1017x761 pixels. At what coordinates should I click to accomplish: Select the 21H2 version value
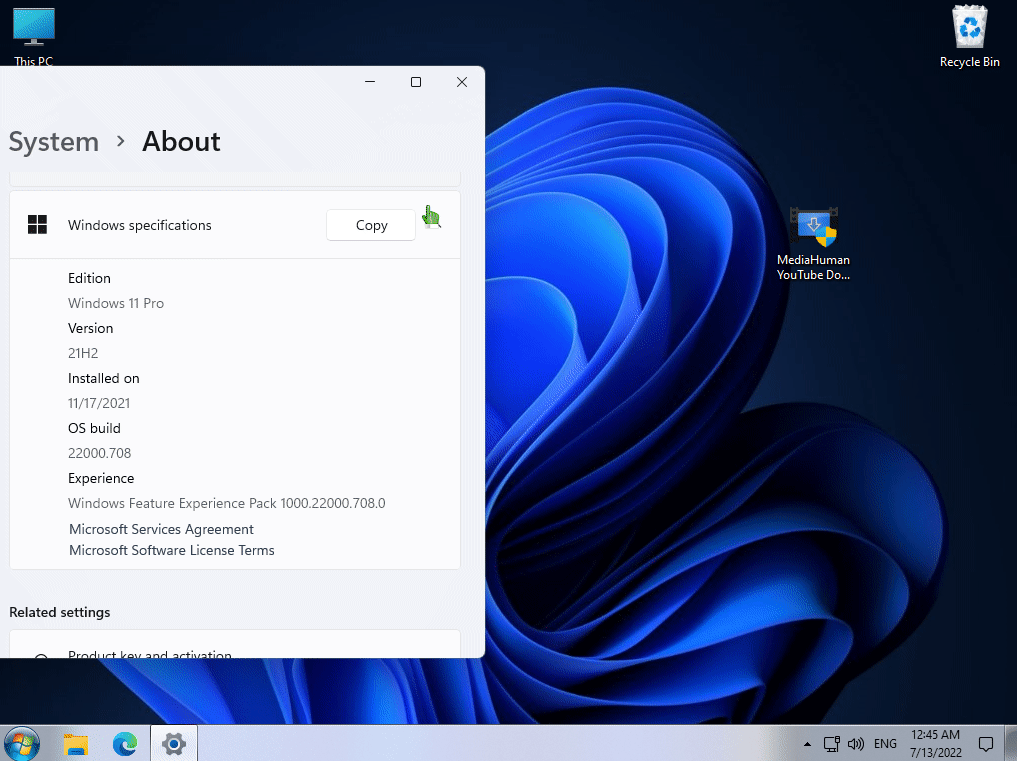[83, 353]
